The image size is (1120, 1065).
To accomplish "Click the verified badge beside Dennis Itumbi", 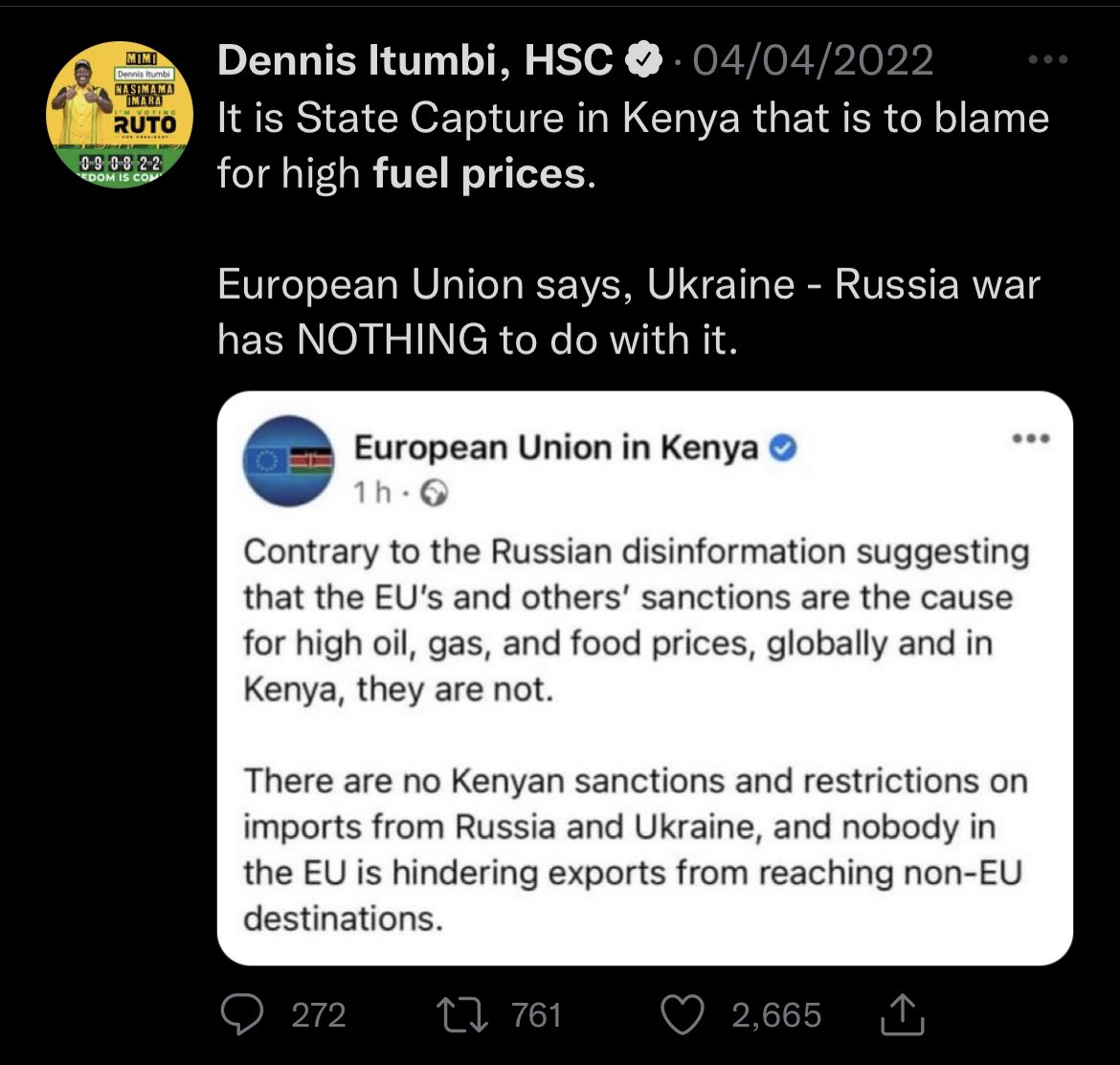I will click(x=642, y=63).
